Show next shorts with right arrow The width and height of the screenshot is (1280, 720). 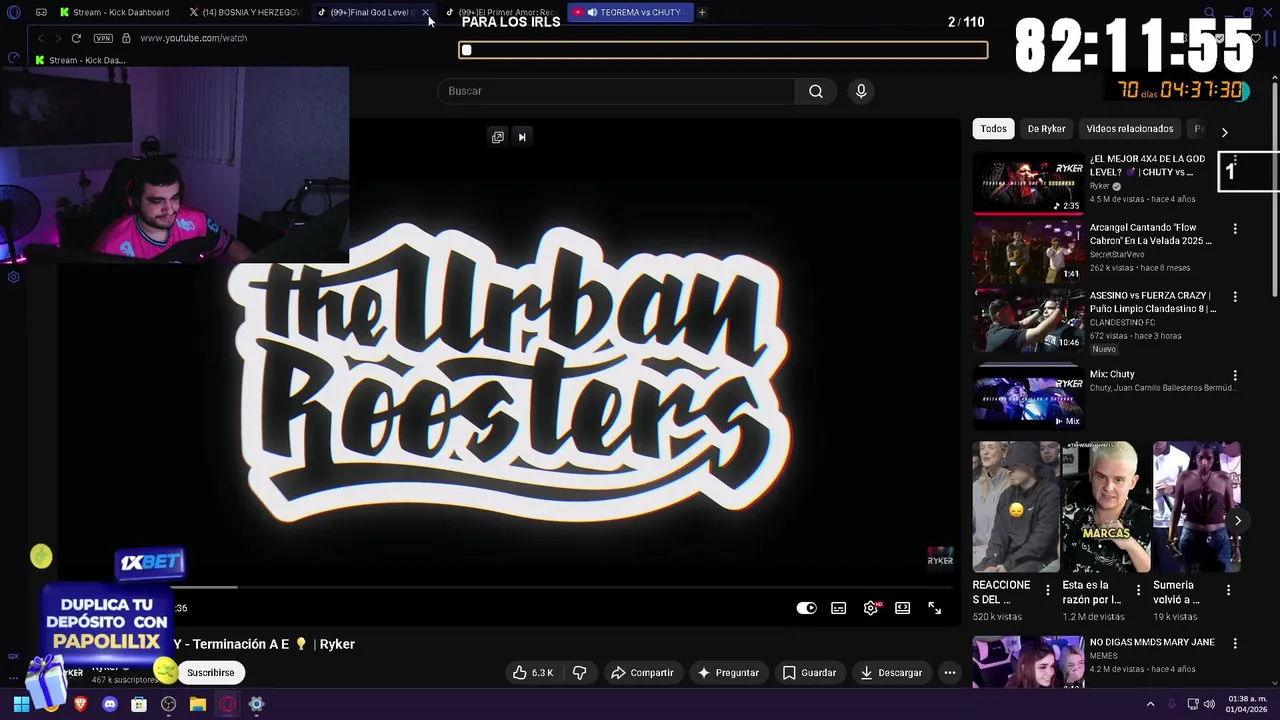(x=1238, y=521)
